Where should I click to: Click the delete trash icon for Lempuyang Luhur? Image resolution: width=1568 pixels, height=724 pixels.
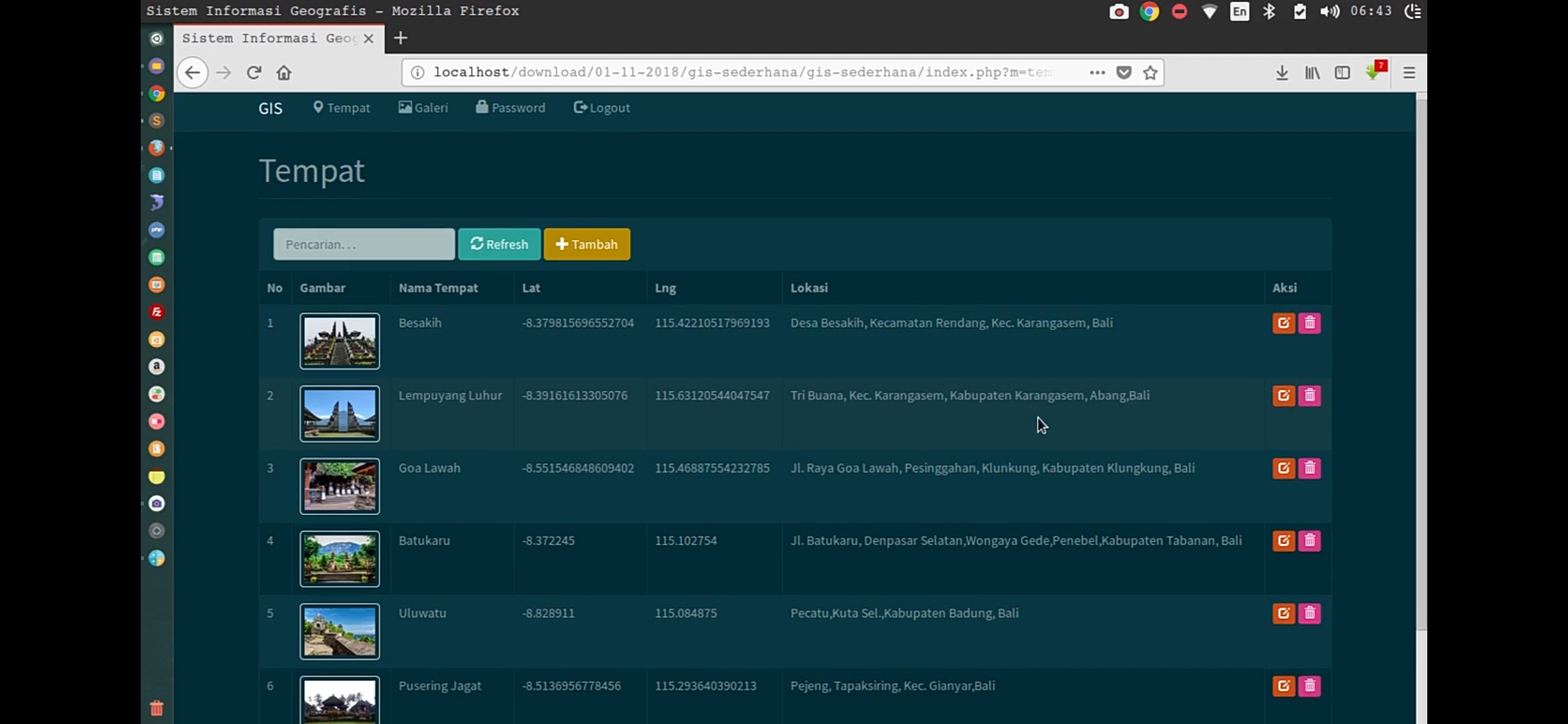[1309, 396]
